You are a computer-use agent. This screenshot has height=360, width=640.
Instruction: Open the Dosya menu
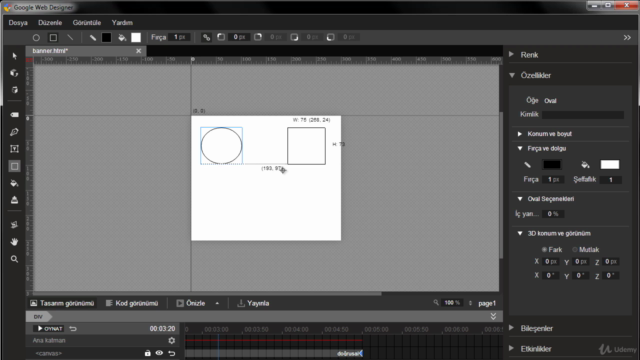tap(18, 22)
